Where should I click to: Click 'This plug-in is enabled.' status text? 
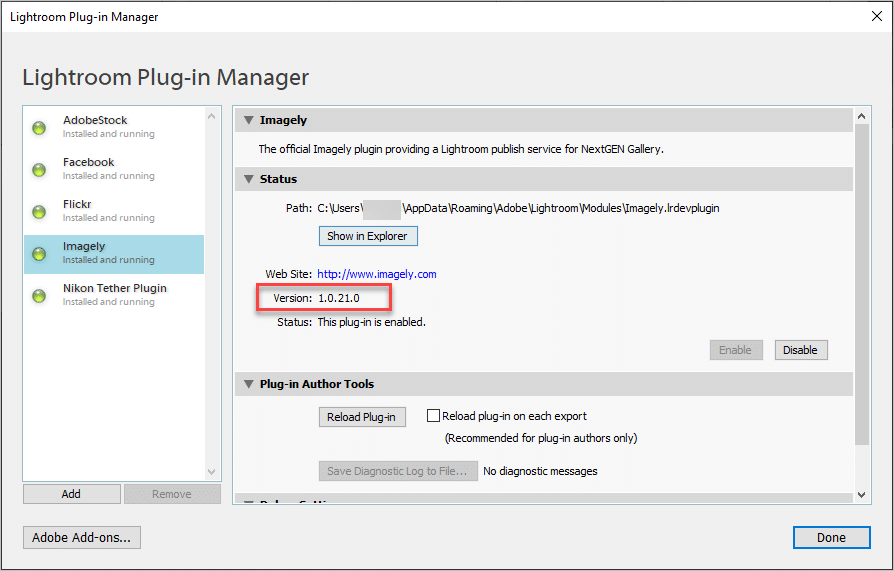[x=371, y=322]
